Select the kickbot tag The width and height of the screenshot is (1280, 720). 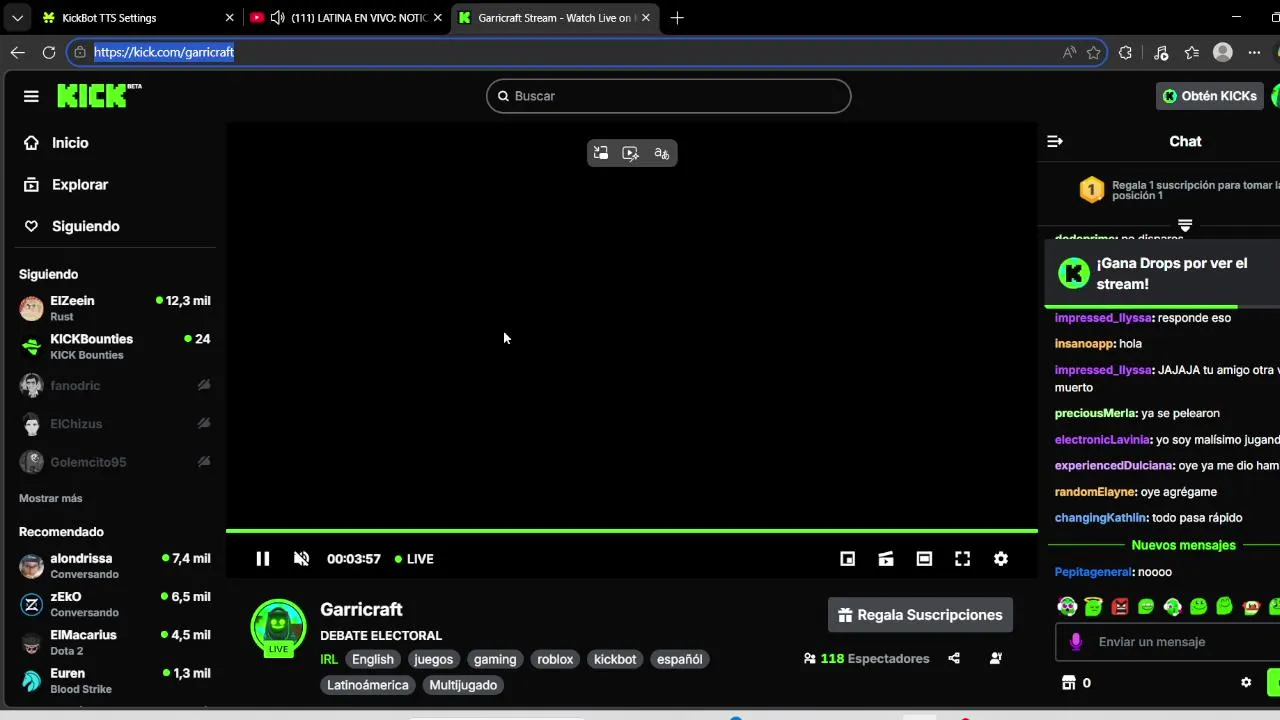pos(615,659)
